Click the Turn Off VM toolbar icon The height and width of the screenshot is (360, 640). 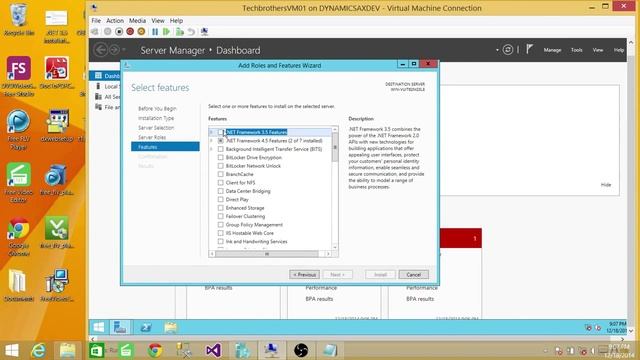[x=119, y=32]
